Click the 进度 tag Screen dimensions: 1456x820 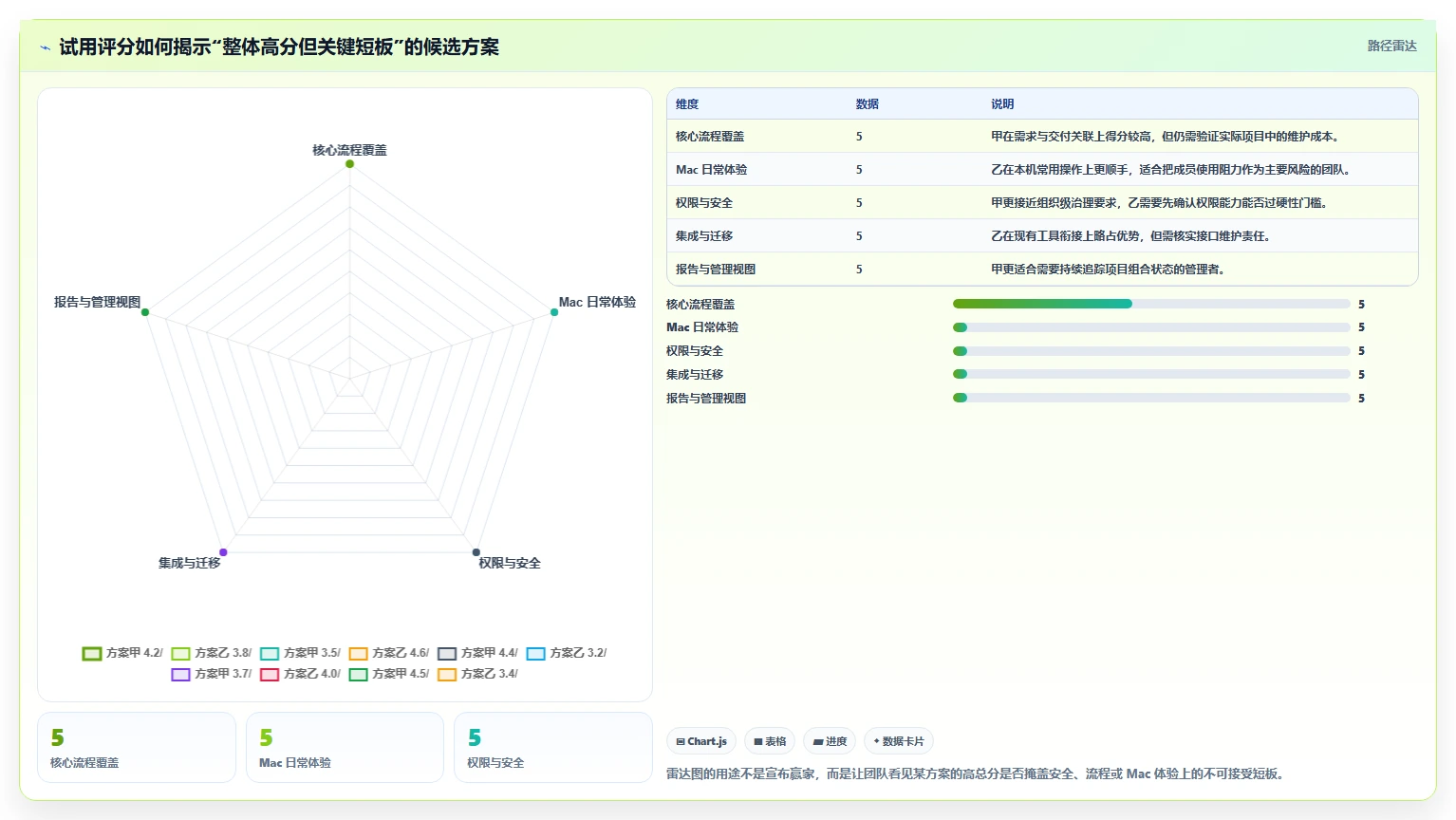pos(830,741)
